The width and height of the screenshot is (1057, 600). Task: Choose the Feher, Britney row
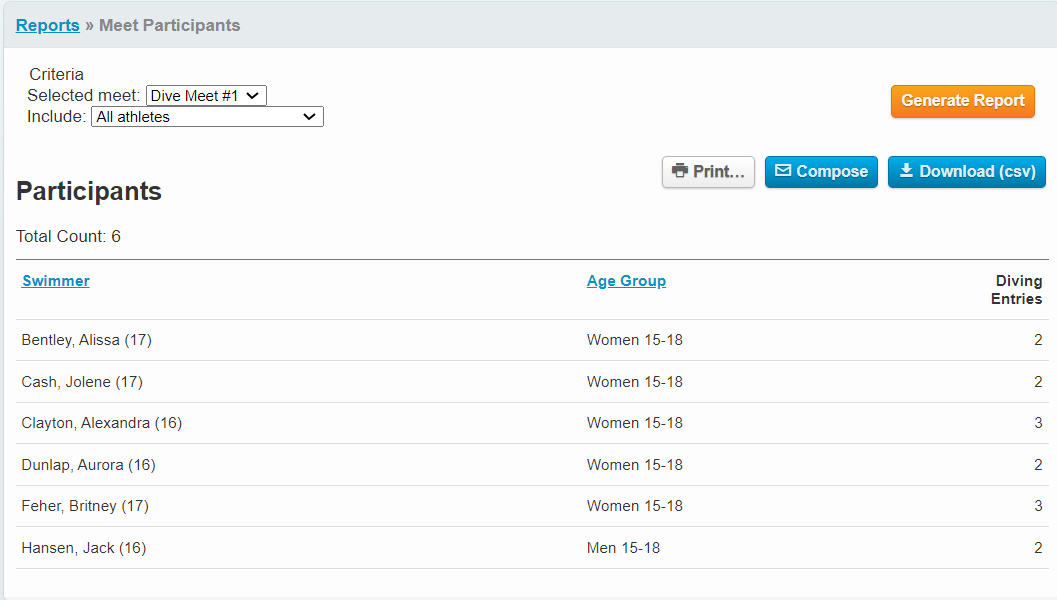pyautogui.click(x=85, y=506)
